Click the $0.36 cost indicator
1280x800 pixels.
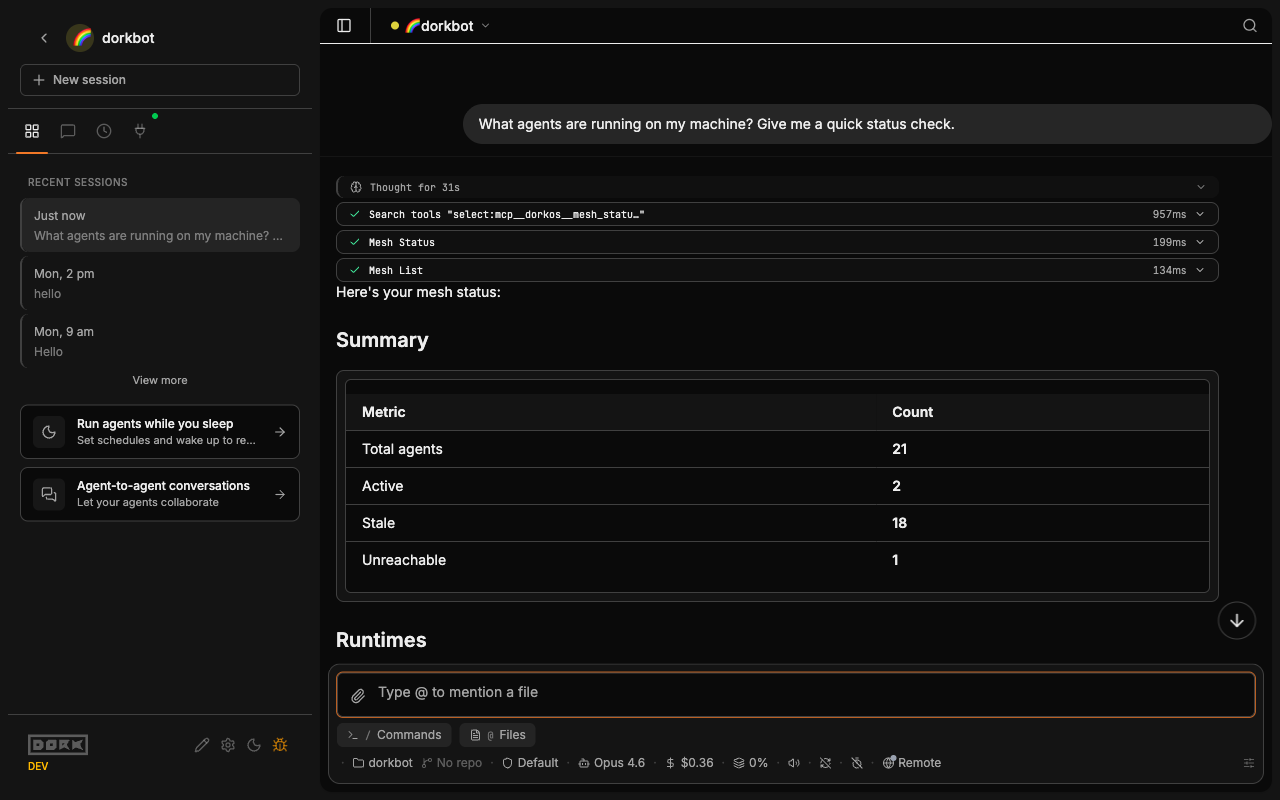690,763
